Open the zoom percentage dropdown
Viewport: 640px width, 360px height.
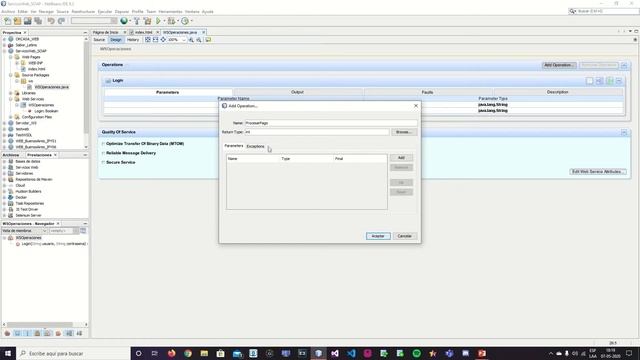point(184,40)
